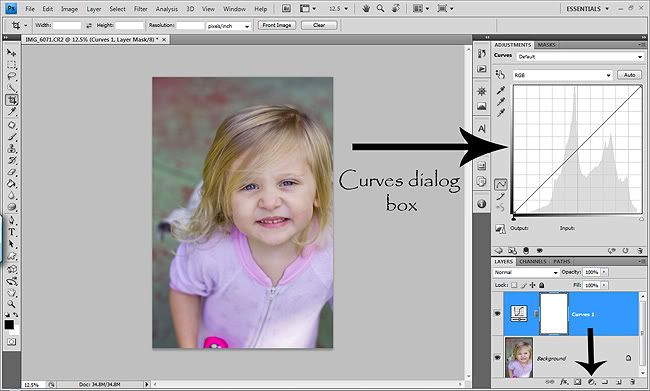Select the History Brush tool
This screenshot has width=650, height=391.
11,160
